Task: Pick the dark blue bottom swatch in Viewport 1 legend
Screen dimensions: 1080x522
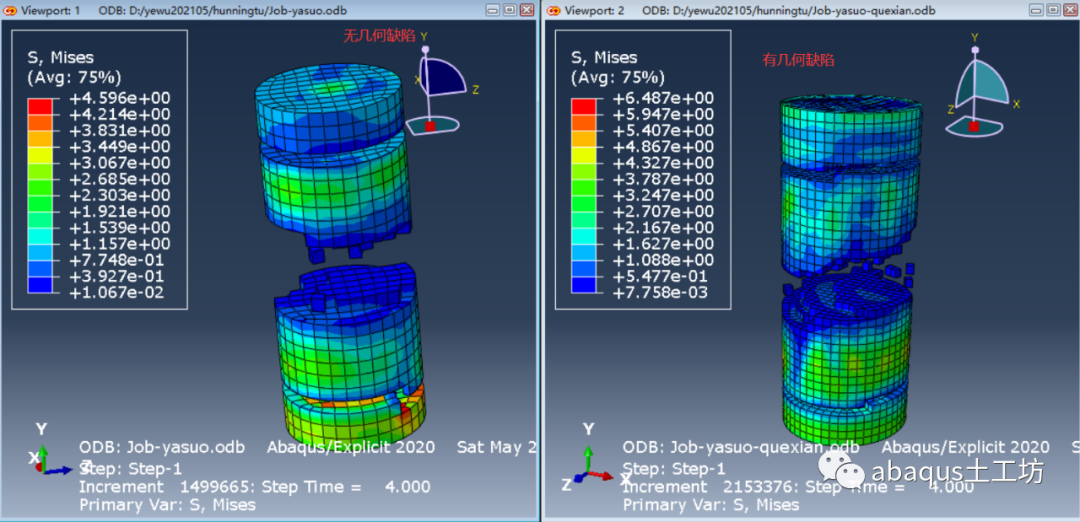Action: tap(39, 285)
